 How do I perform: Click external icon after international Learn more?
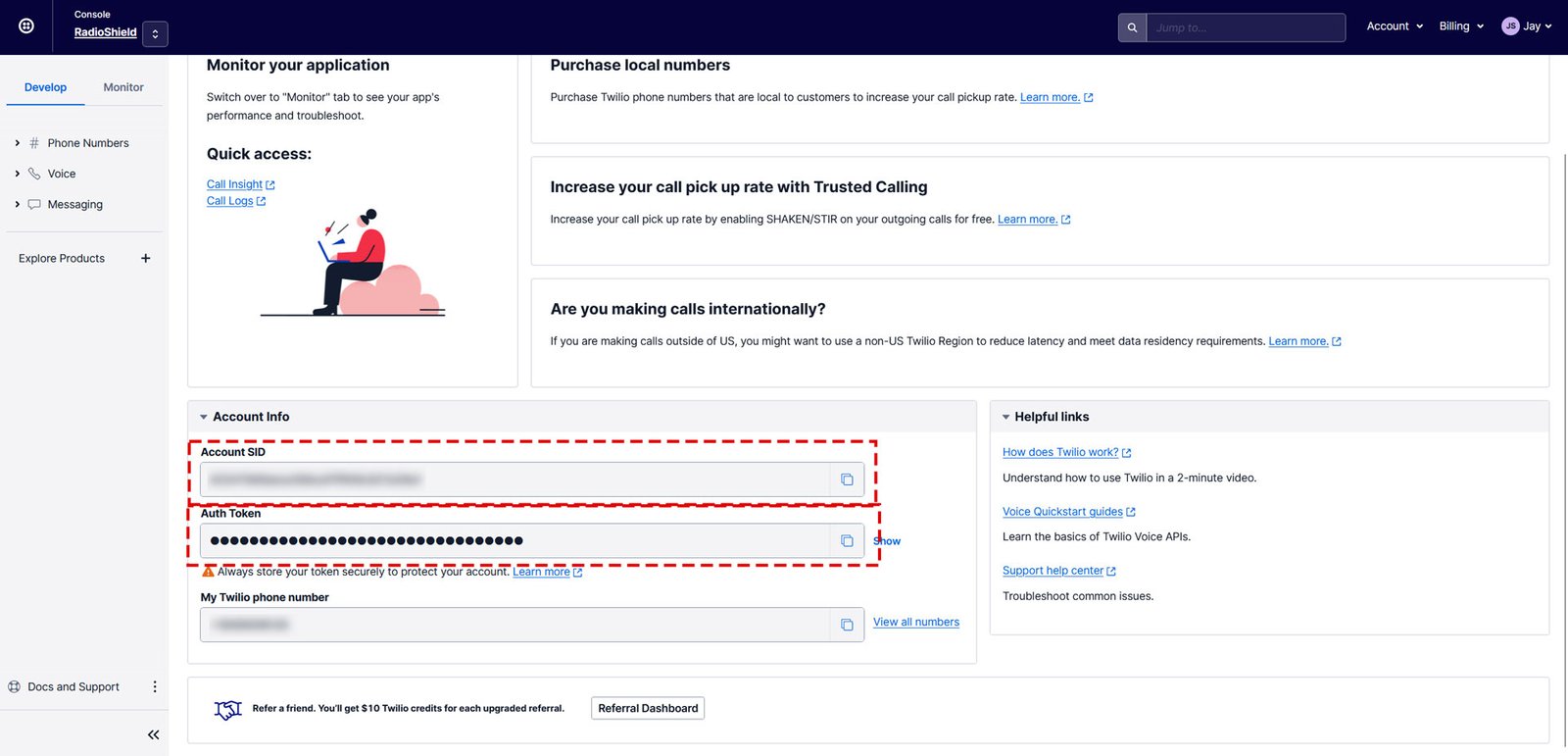[1337, 342]
